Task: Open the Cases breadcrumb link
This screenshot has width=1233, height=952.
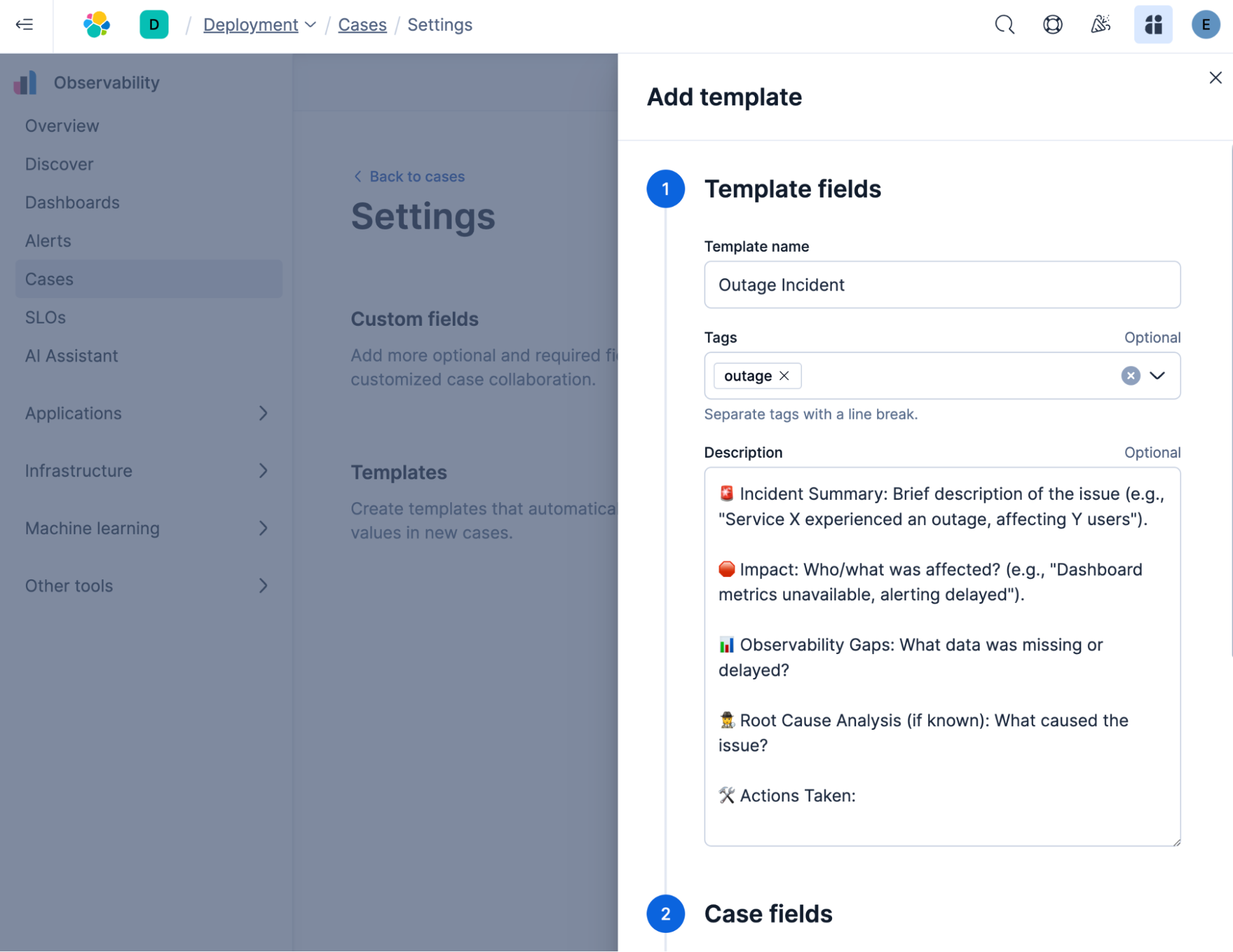Action: point(362,25)
